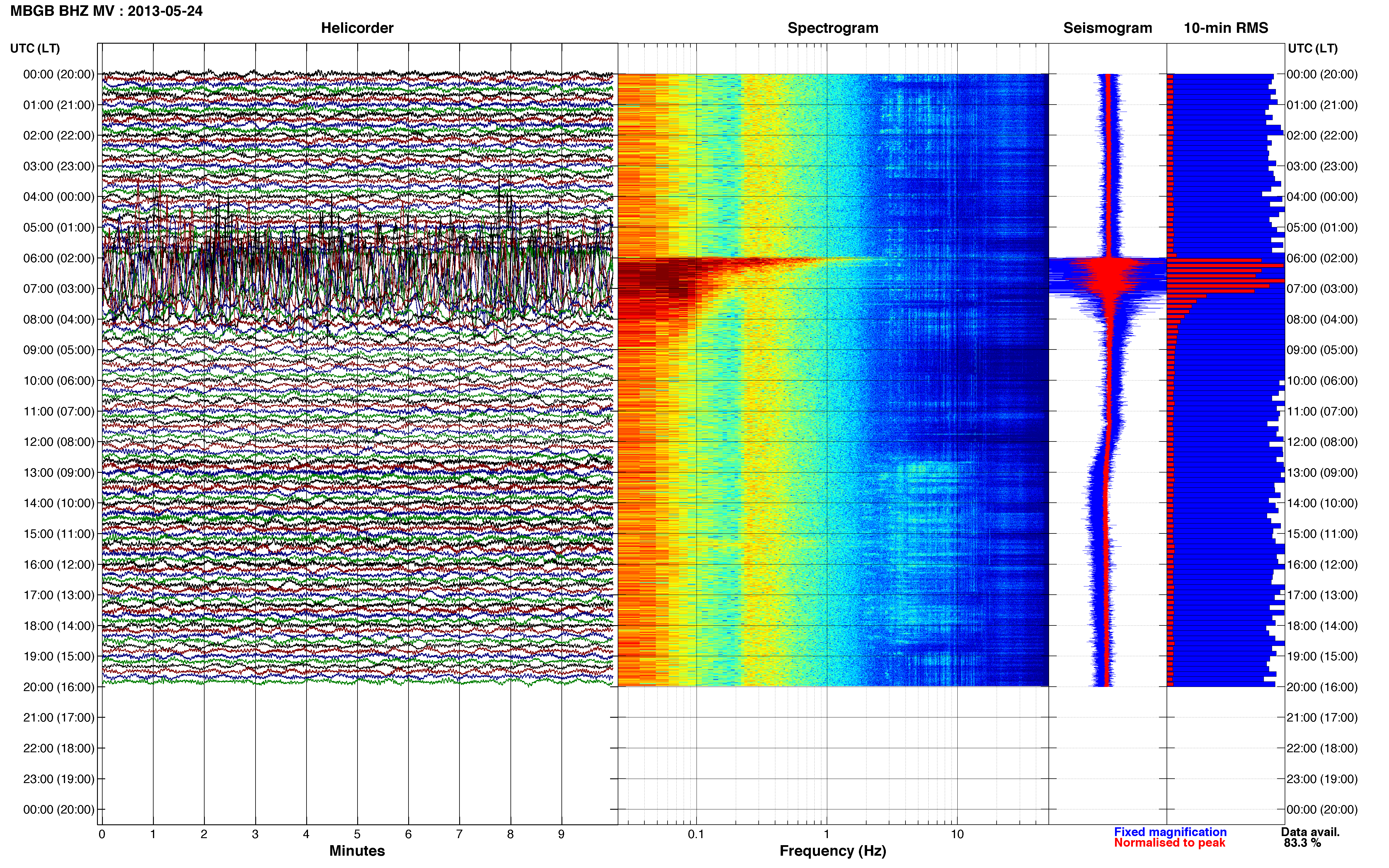1389x868 pixels.
Task: Click "06:00 (02:00)" on the left time axis
Action: [x=59, y=258]
